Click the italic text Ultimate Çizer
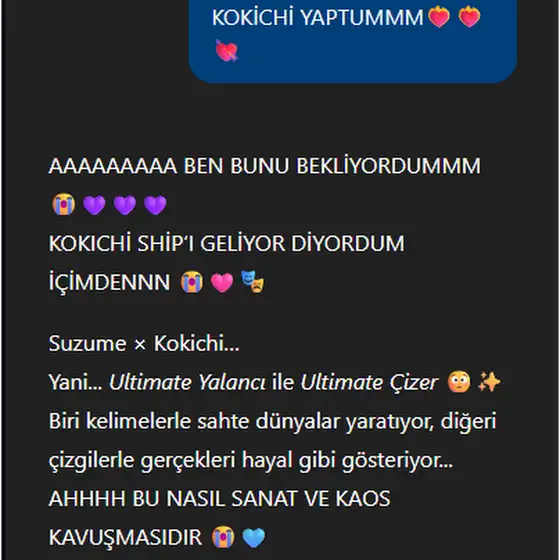The height and width of the screenshot is (560, 560). [369, 382]
